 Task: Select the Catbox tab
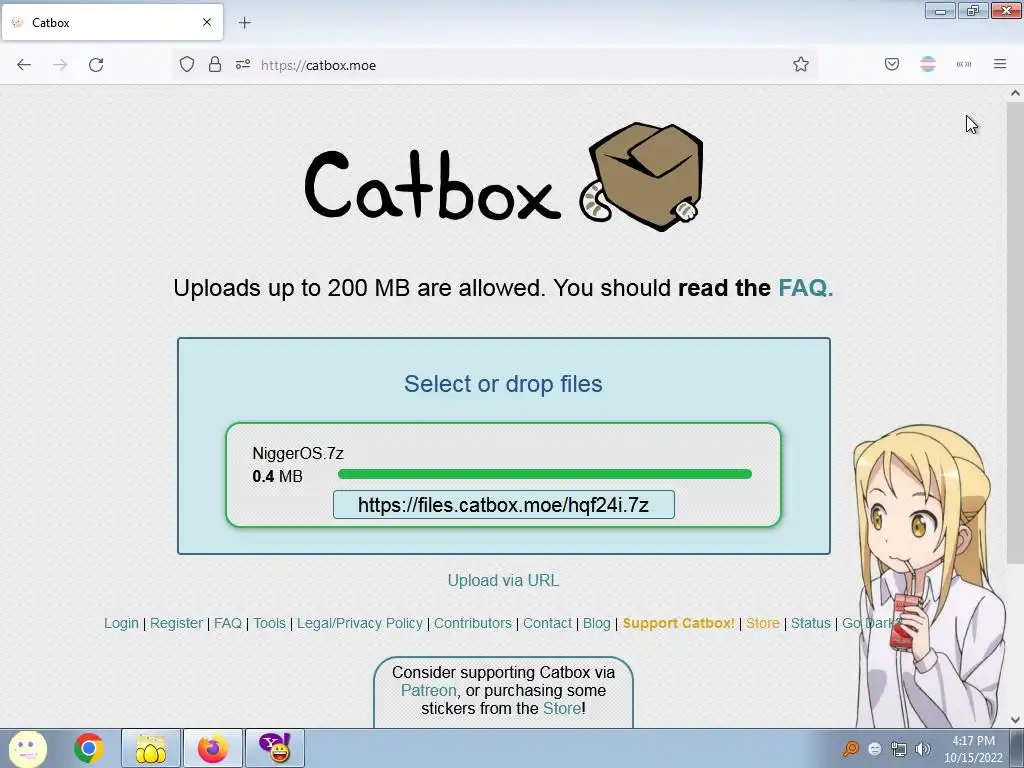click(112, 22)
